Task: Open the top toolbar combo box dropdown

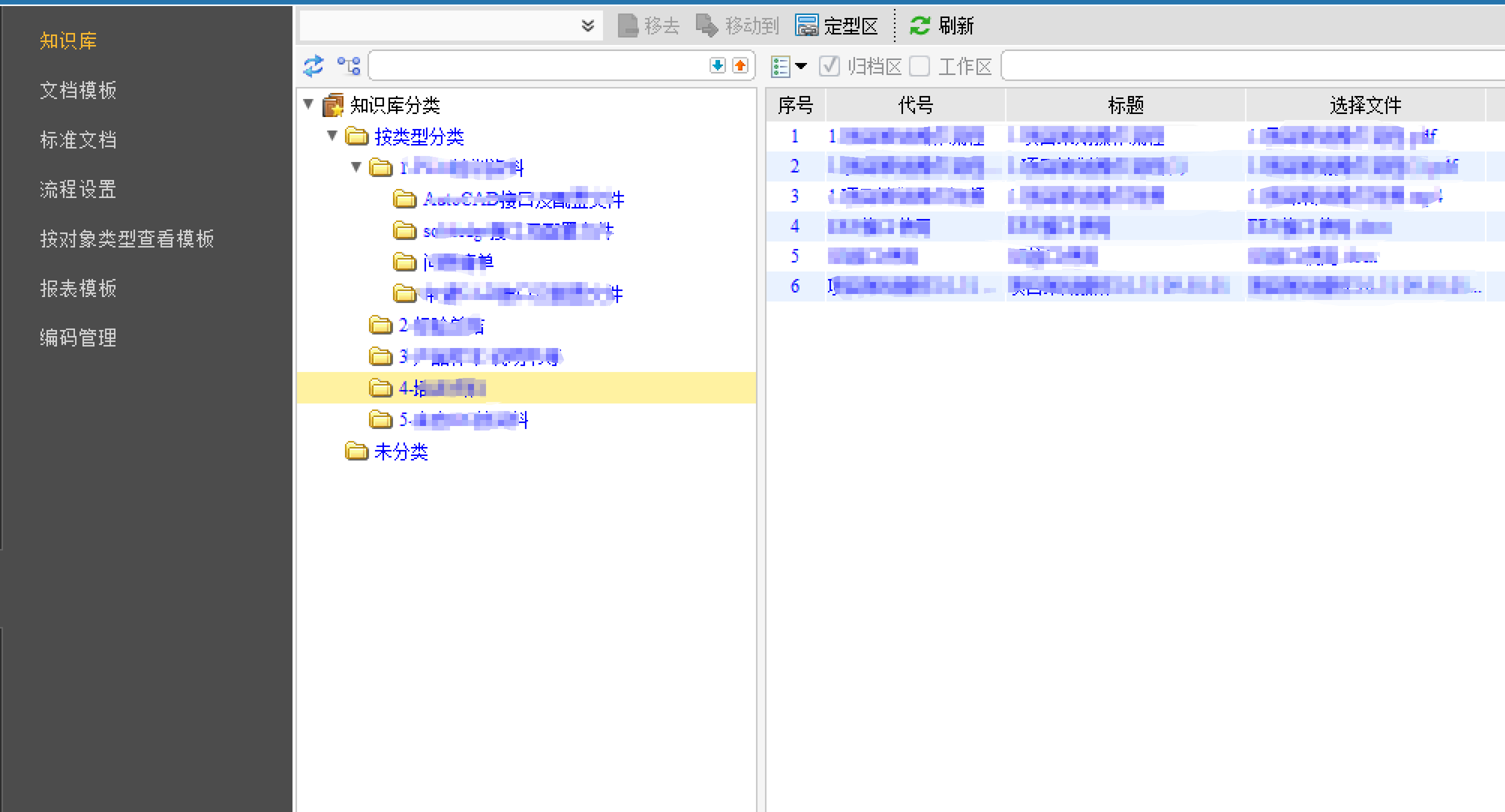Action: click(x=587, y=25)
